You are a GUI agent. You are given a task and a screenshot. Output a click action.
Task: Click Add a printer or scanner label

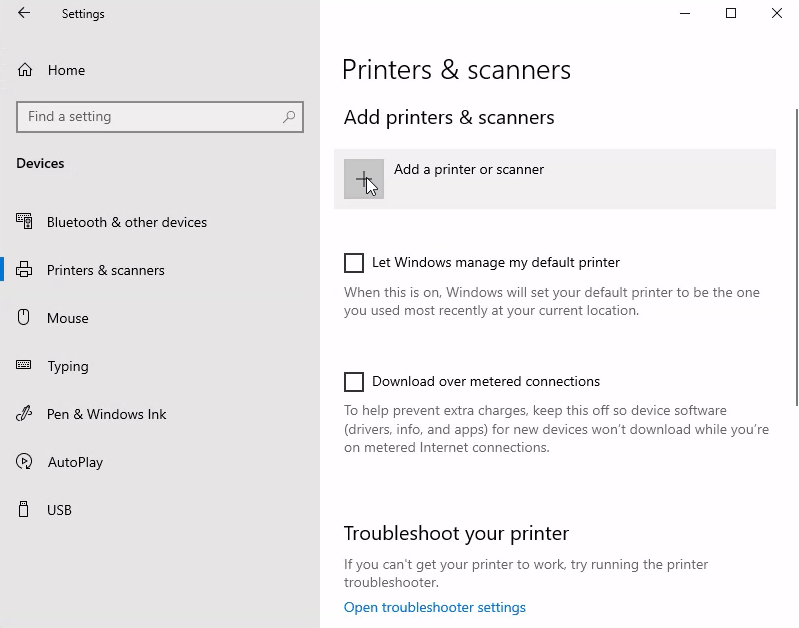click(469, 169)
